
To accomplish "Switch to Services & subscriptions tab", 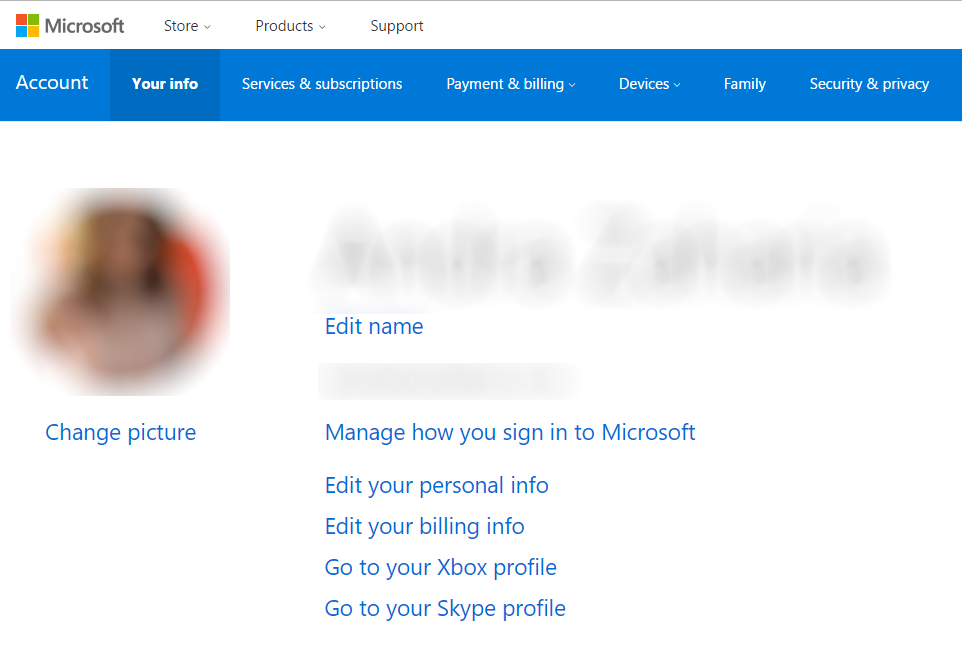I will click(x=322, y=84).
